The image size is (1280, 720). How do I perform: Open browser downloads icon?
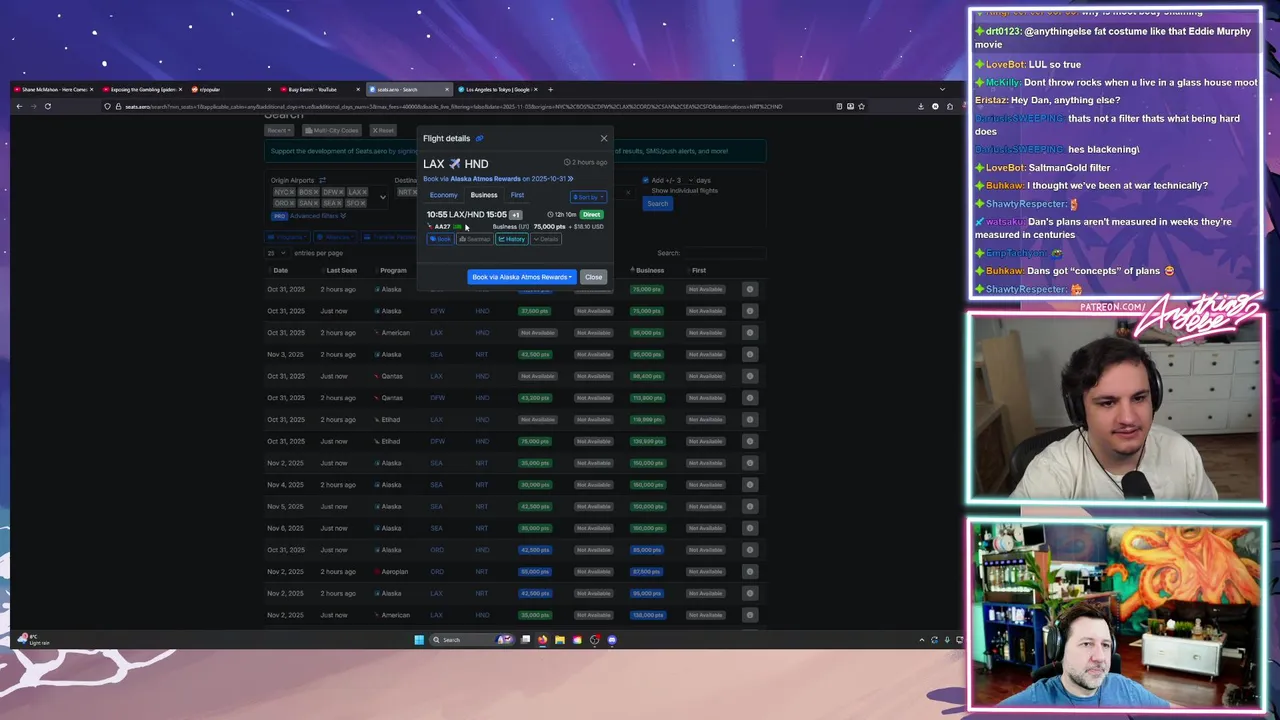click(x=921, y=106)
